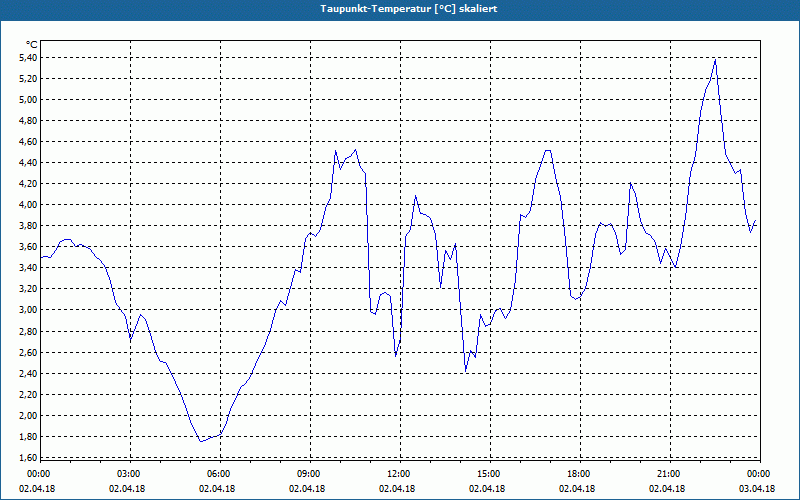Choose the 2,40 y-axis value

pyautogui.click(x=29, y=373)
